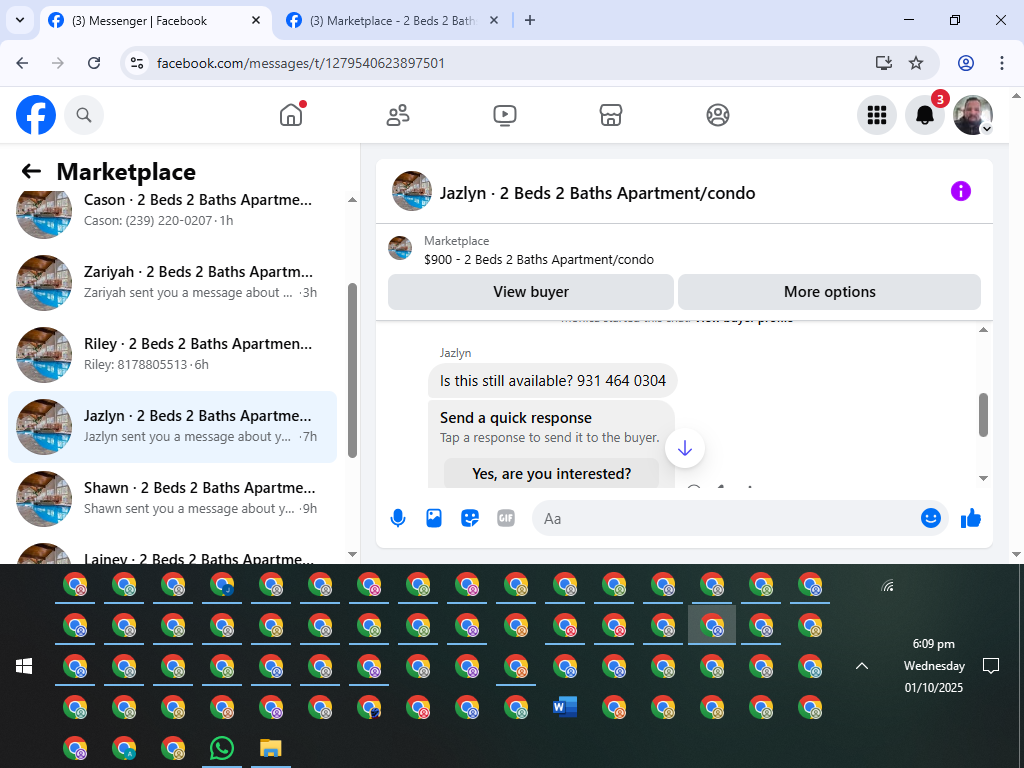Open notifications bell with badge 3

[925, 115]
